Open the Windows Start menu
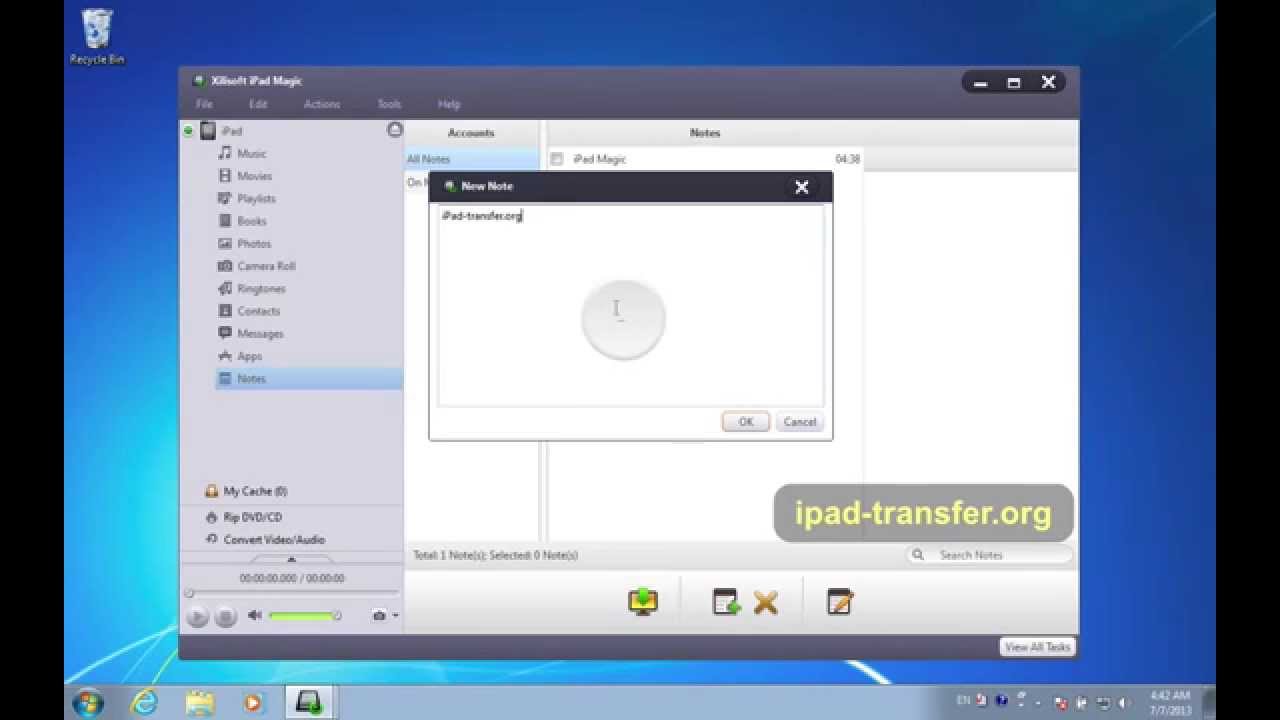The image size is (1280, 720). click(87, 702)
